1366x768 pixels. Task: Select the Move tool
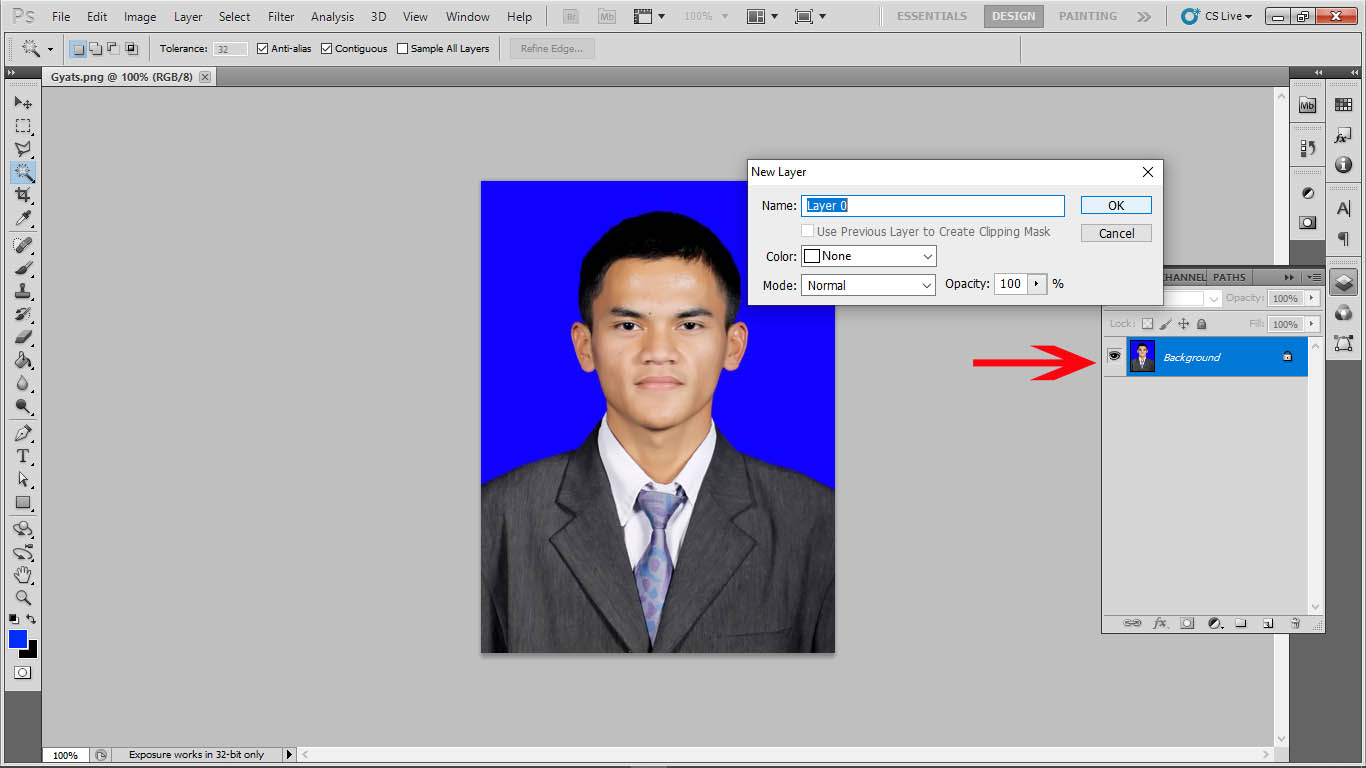tap(23, 103)
